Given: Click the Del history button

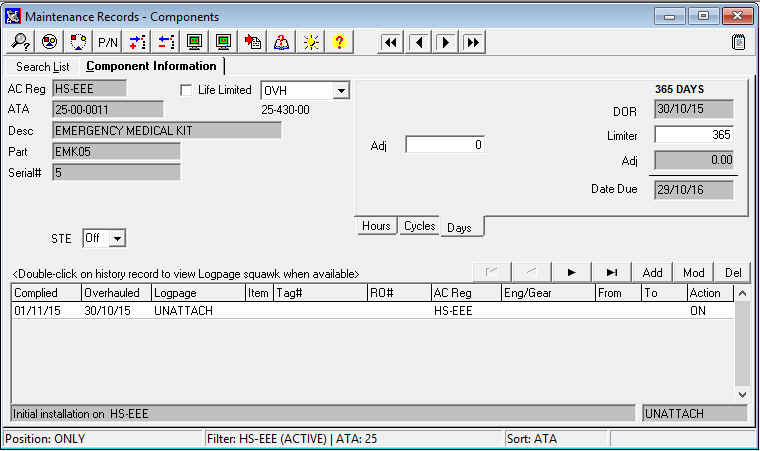Looking at the screenshot, I should tap(733, 273).
